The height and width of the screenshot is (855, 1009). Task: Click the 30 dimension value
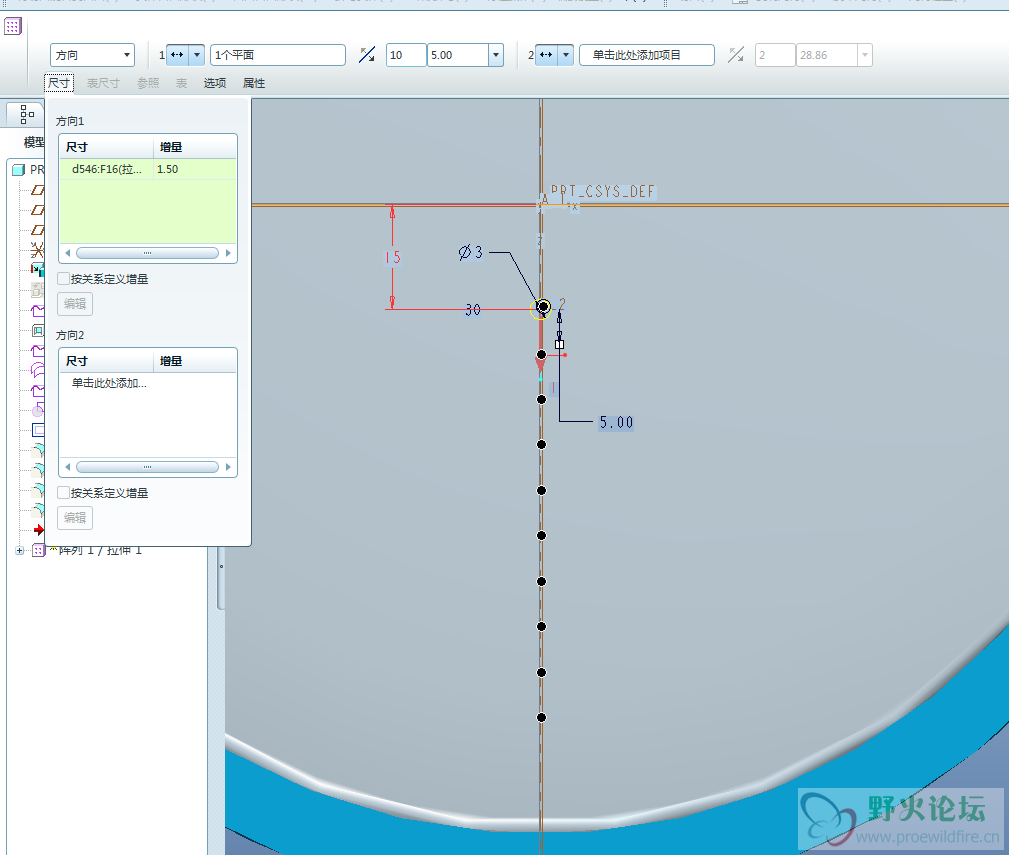click(x=473, y=310)
